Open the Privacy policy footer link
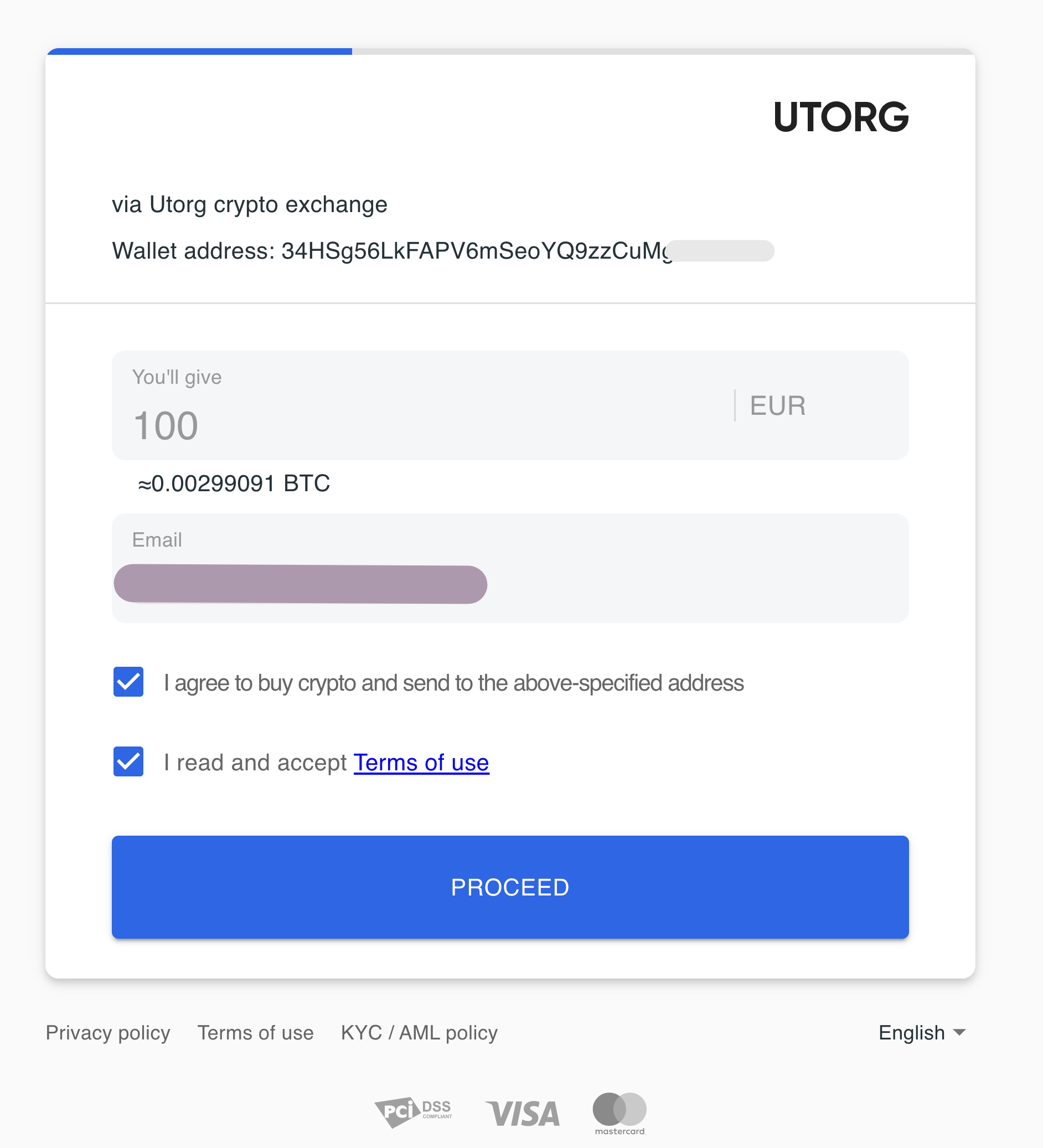This screenshot has width=1043, height=1148. tap(107, 1032)
